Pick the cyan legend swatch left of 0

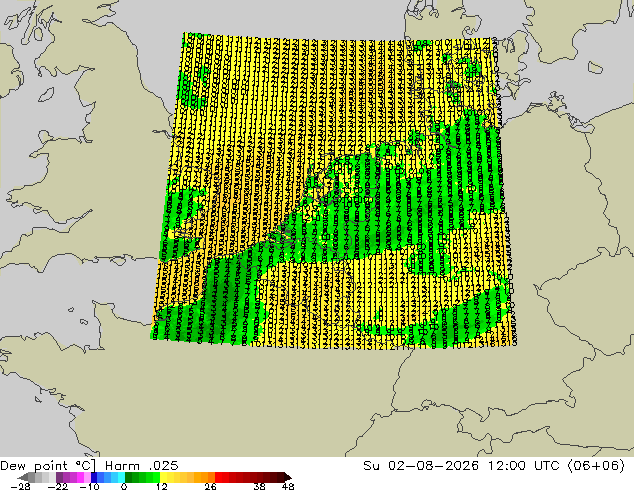point(121,477)
